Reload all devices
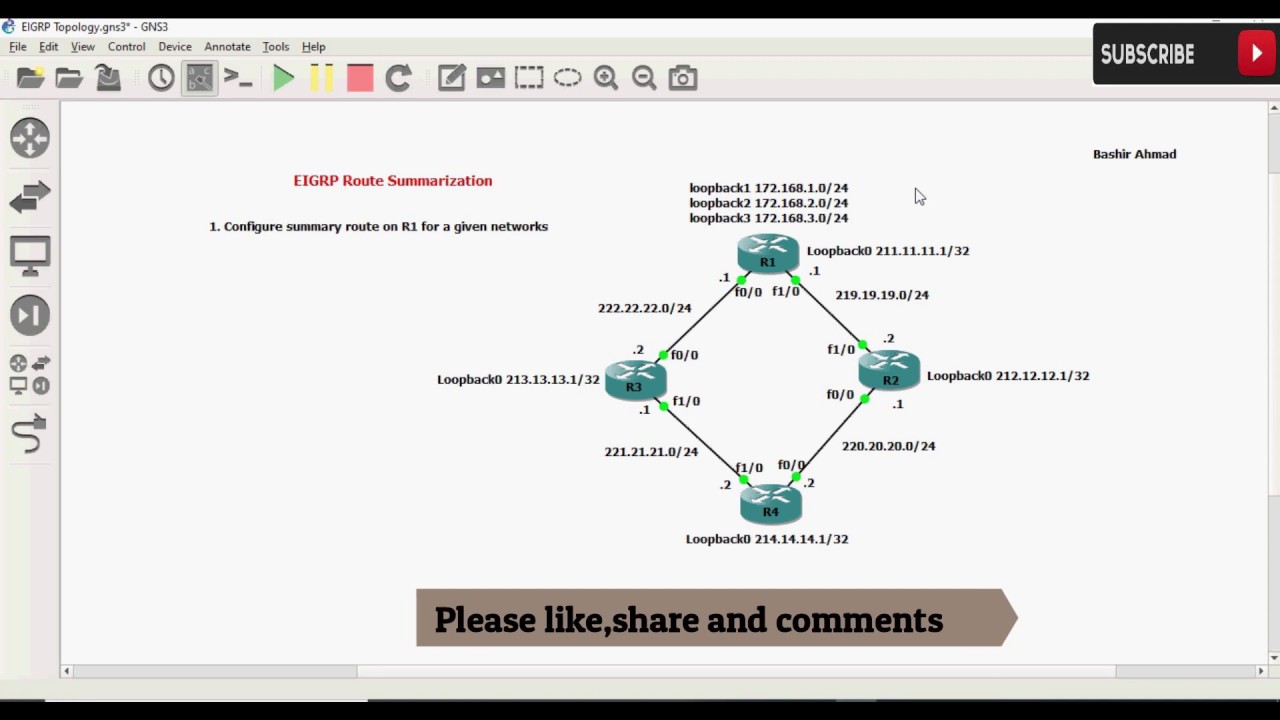Image resolution: width=1280 pixels, height=720 pixels. [398, 78]
